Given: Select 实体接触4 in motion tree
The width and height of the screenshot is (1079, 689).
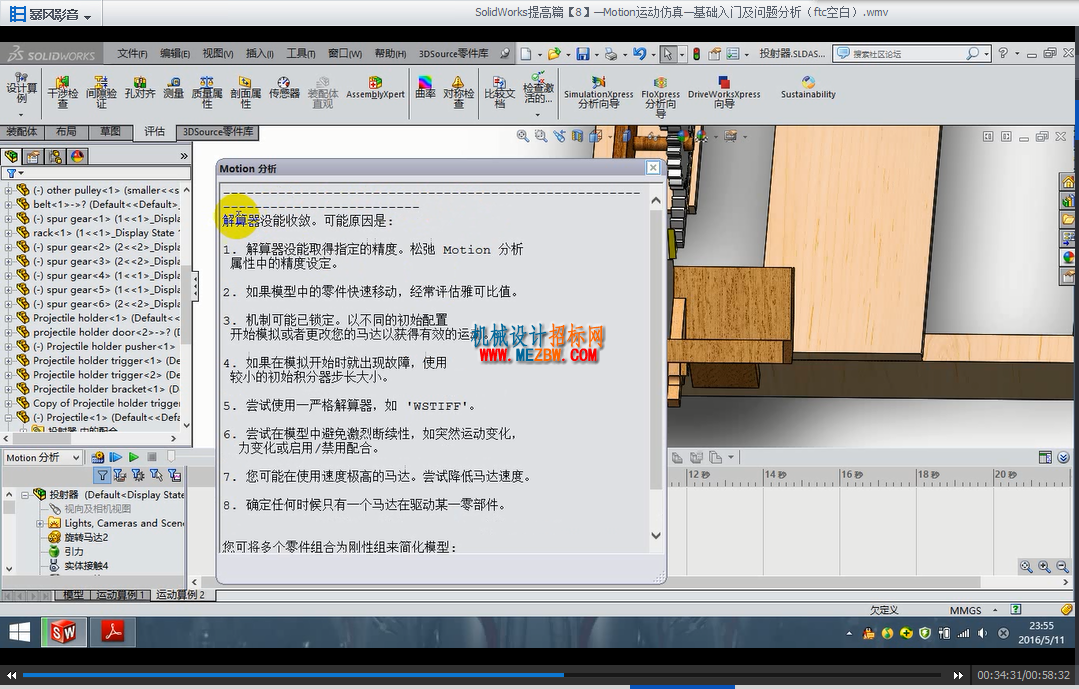Looking at the screenshot, I should coord(86,566).
